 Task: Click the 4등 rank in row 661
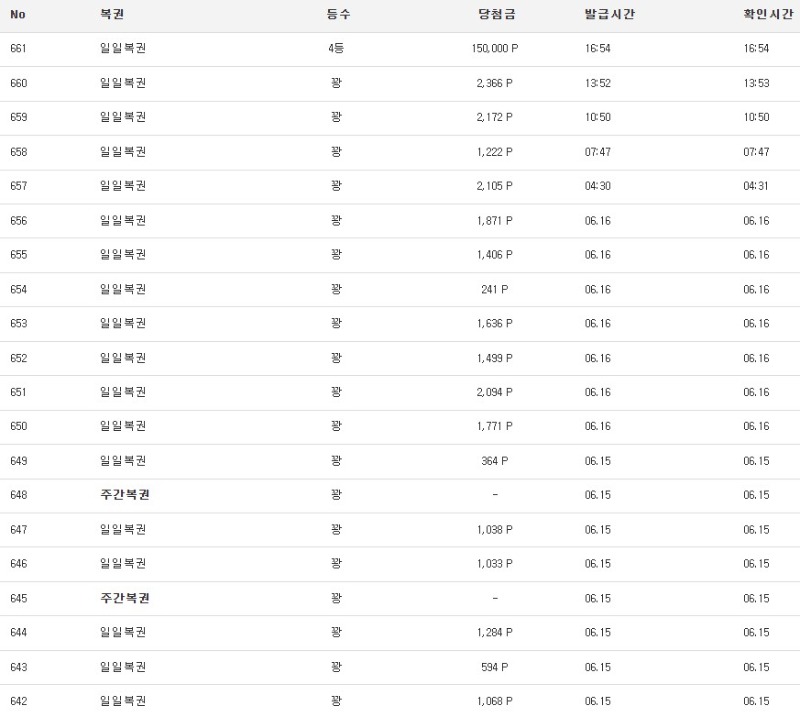coord(336,49)
